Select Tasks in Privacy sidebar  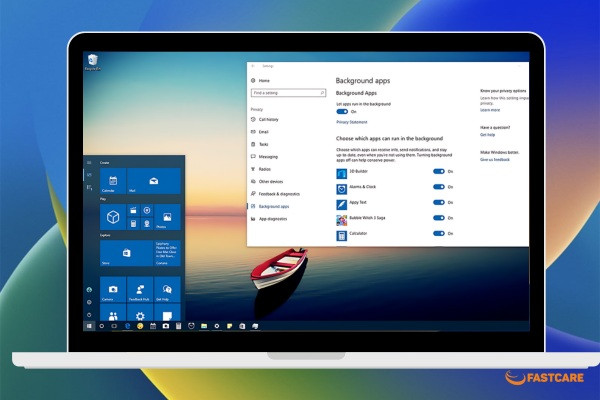tap(259, 144)
